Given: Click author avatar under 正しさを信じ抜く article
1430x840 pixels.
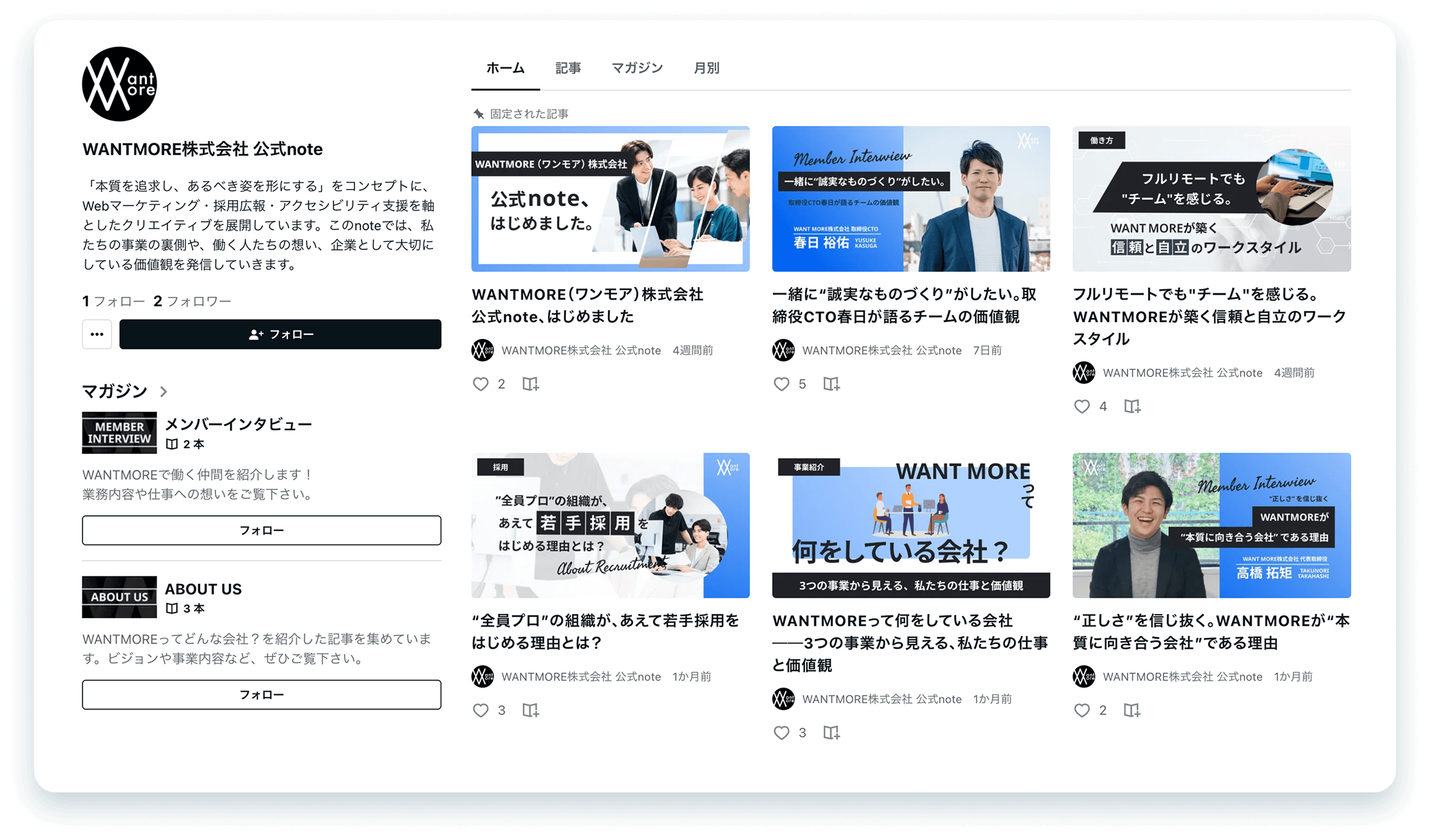Looking at the screenshot, I should [x=1084, y=677].
